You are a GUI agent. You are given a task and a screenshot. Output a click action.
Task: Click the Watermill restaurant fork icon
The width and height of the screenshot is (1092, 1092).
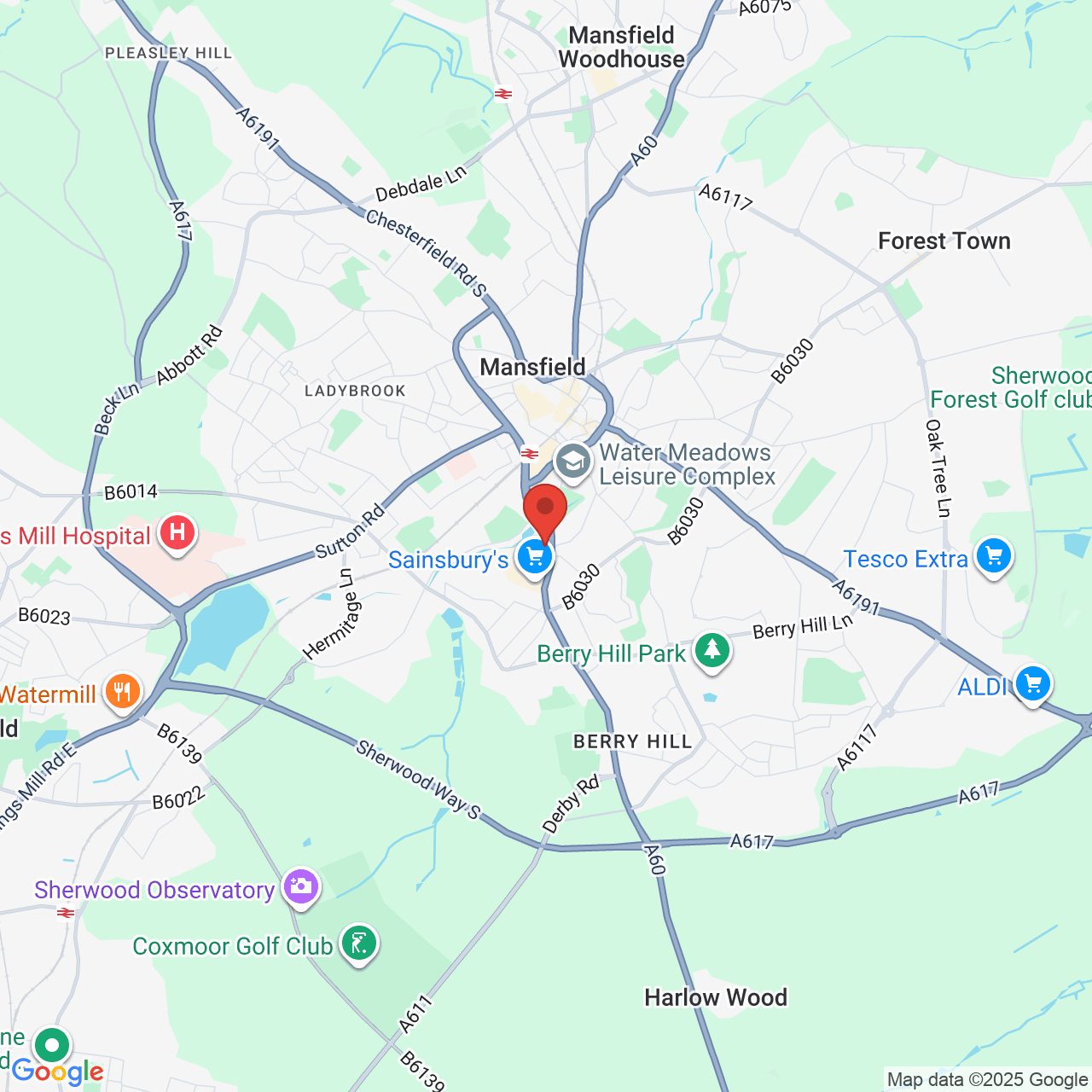123,693
